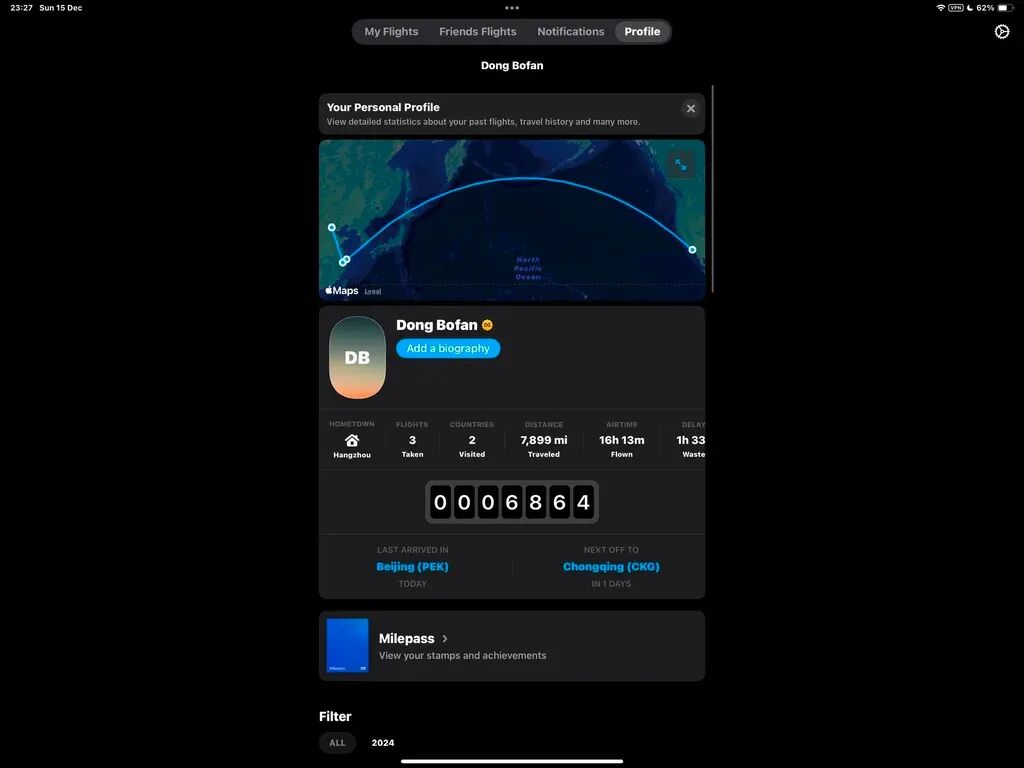Dismiss the Your Personal Profile banner
The width and height of the screenshot is (1024, 768).
coord(690,108)
